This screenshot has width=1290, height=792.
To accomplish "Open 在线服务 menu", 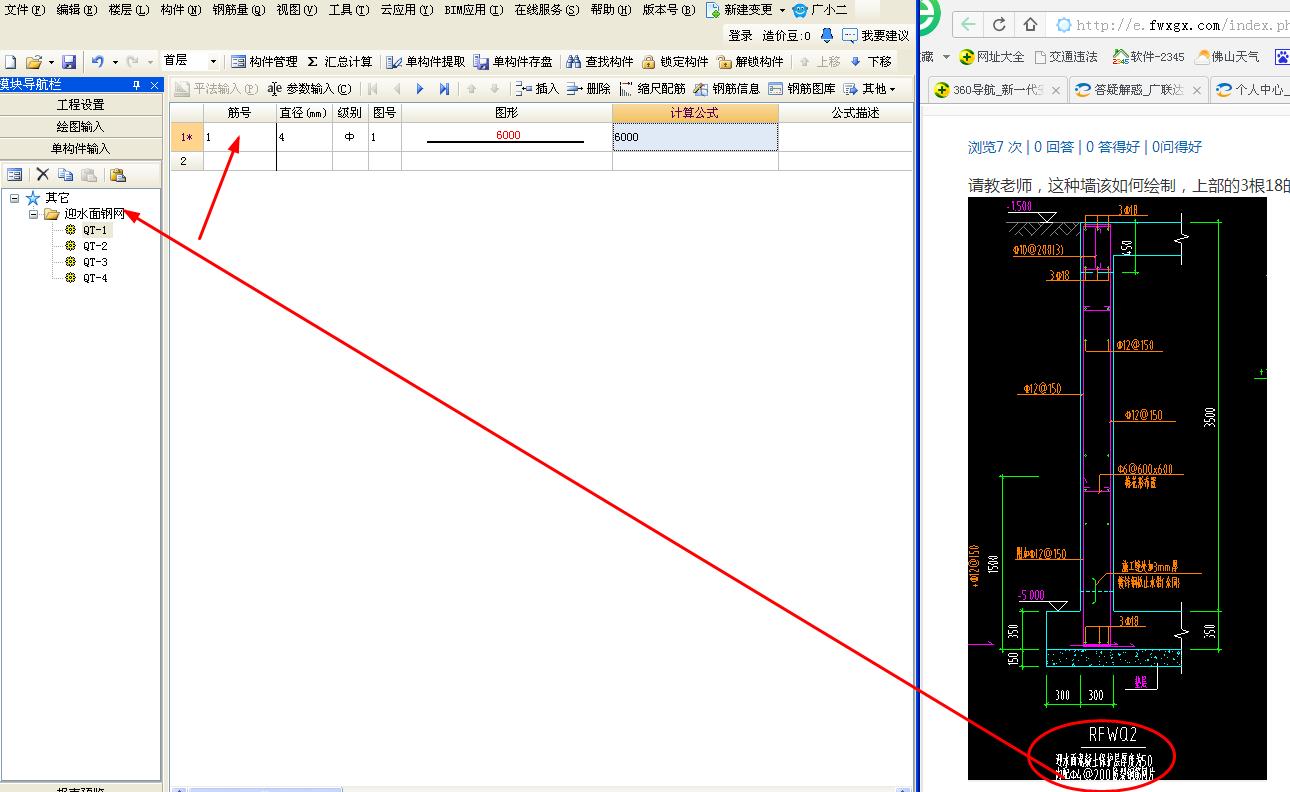I will pos(547,10).
